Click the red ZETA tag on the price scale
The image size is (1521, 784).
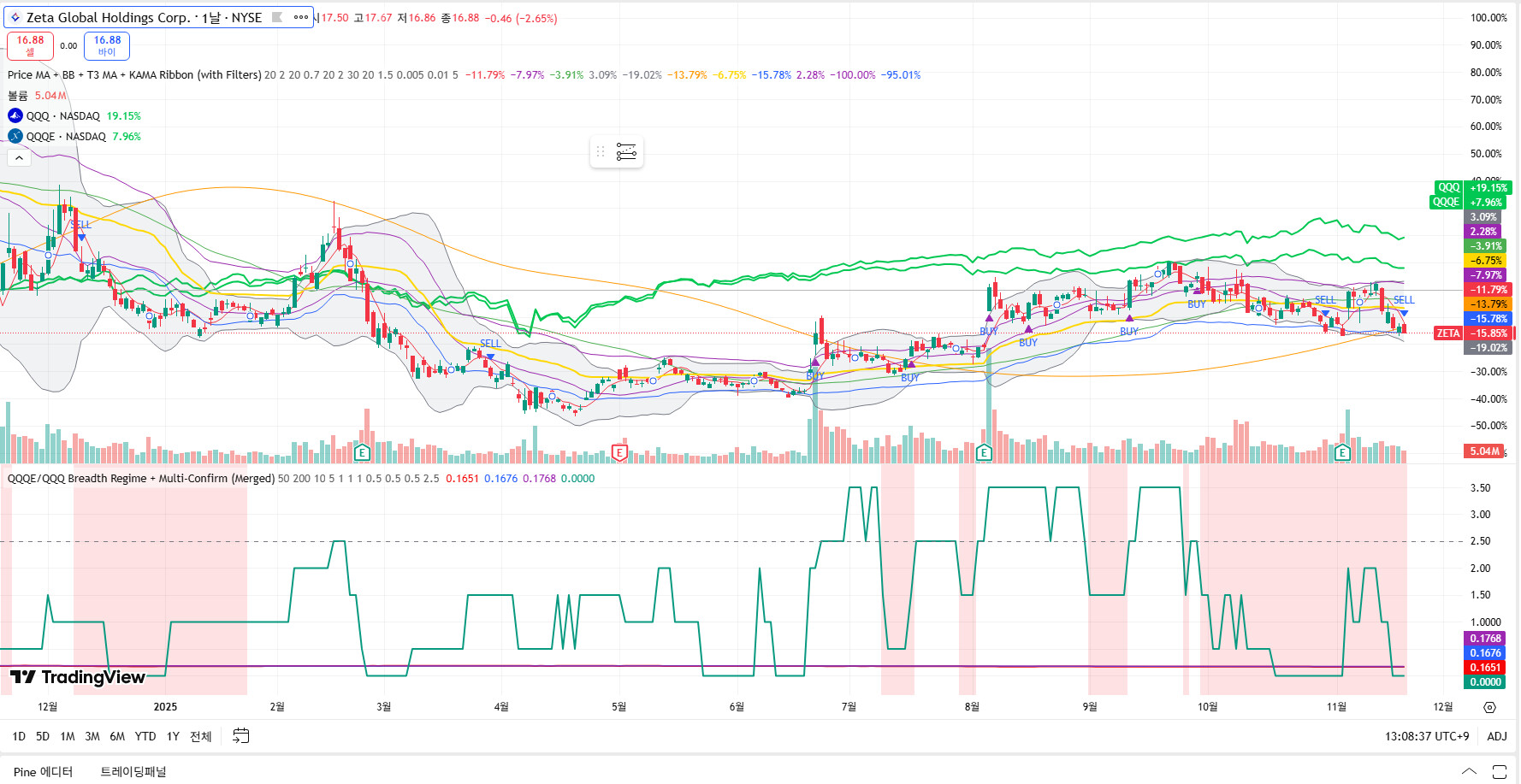tap(1448, 333)
